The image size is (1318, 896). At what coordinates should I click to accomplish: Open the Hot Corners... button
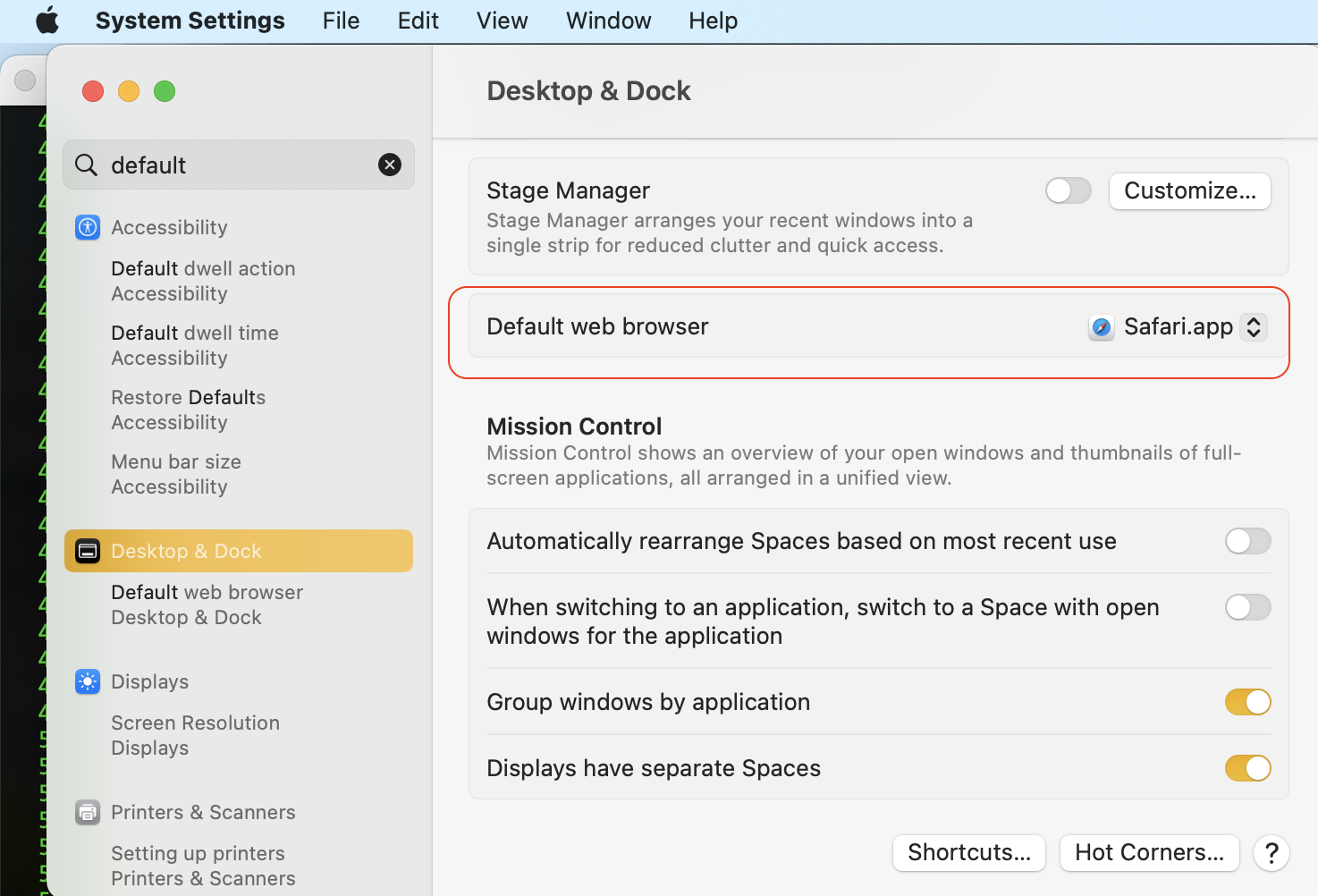point(1149,853)
